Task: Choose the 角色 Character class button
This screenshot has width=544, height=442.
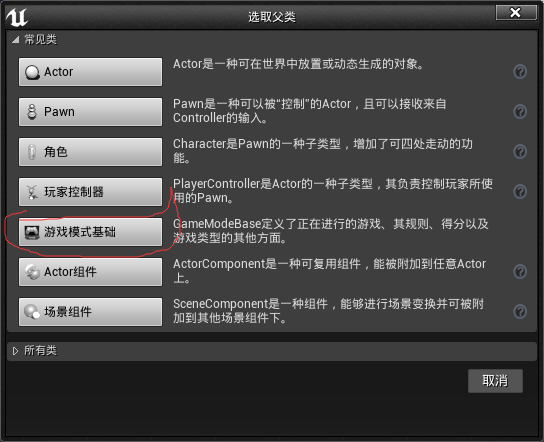Action: [x=91, y=152]
